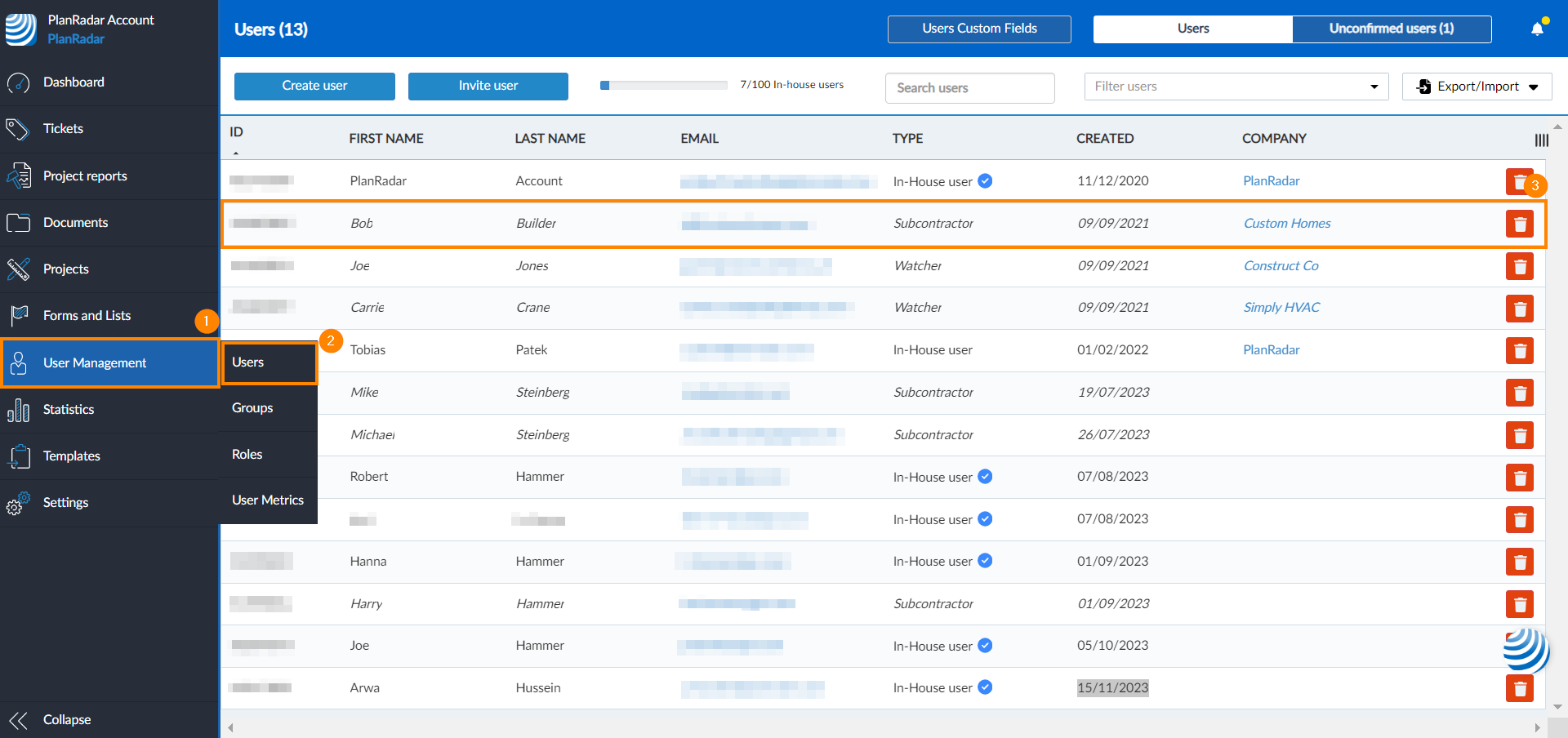
Task: Switch to Unconfirmed users tab
Action: (1391, 29)
